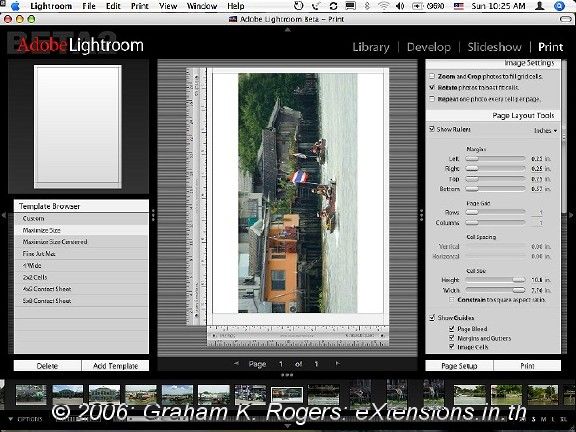Open the View menu

[168, 6]
